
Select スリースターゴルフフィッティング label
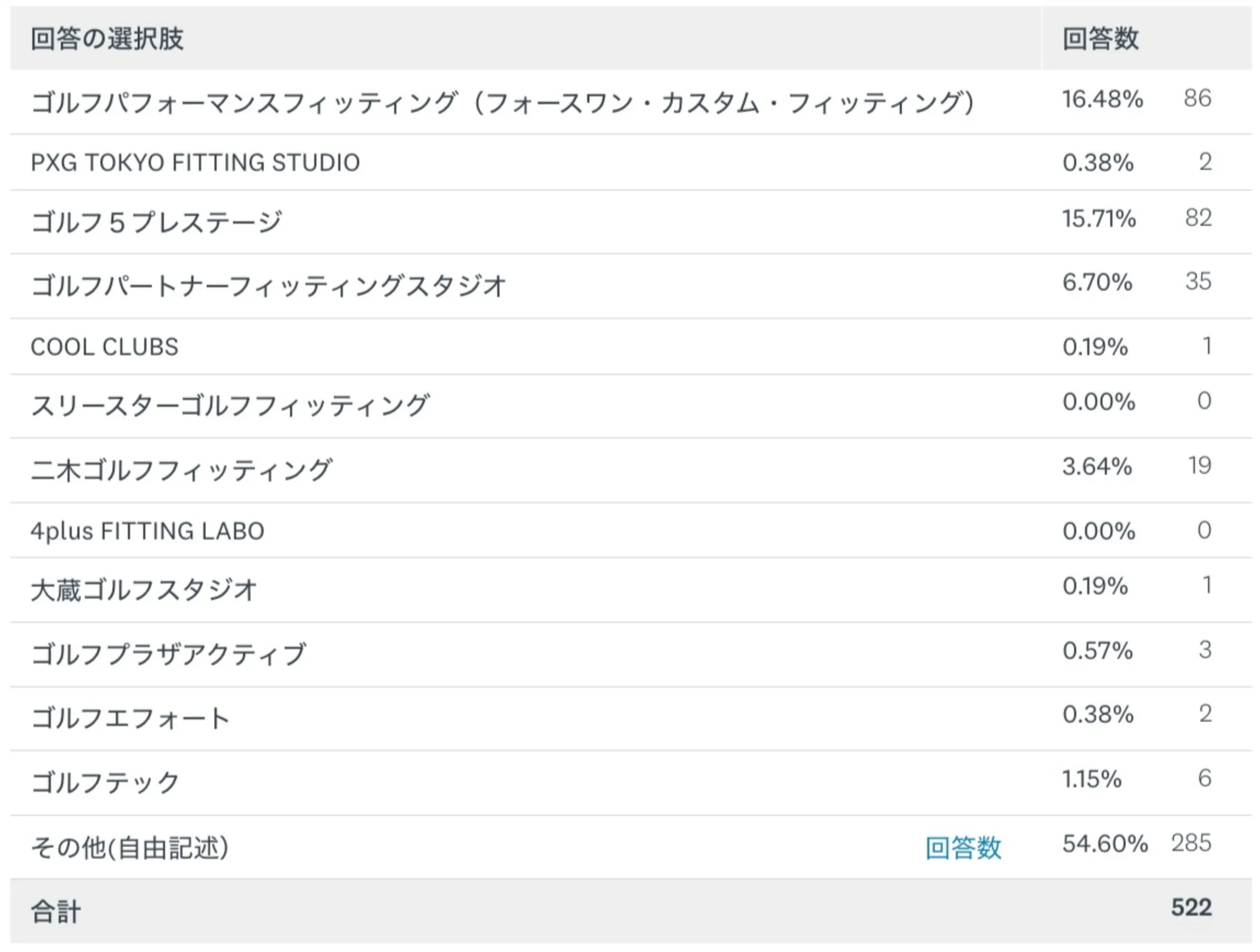230,406
